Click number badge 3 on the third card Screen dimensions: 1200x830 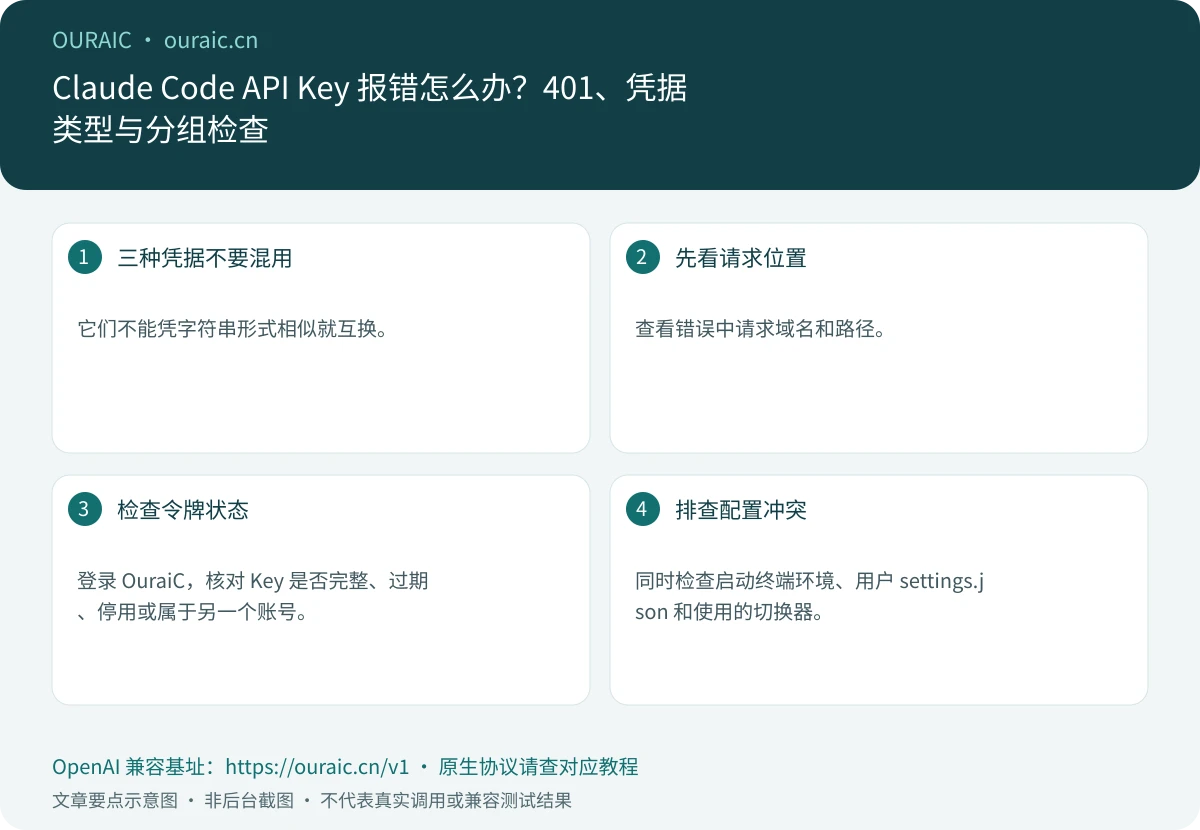coord(84,509)
